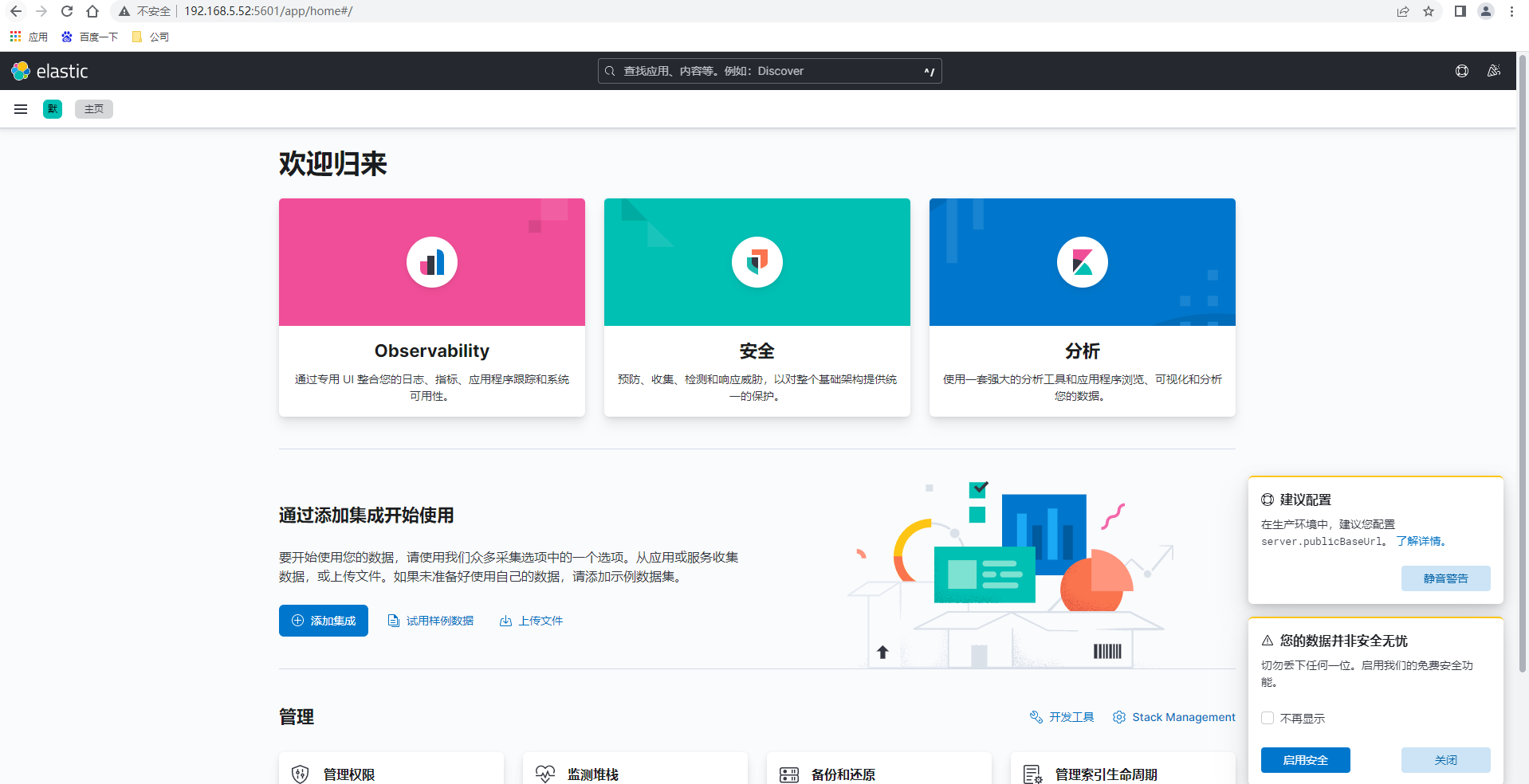This screenshot has height=784, width=1529.
Task: Open the 安全 security card icon
Action: [757, 262]
